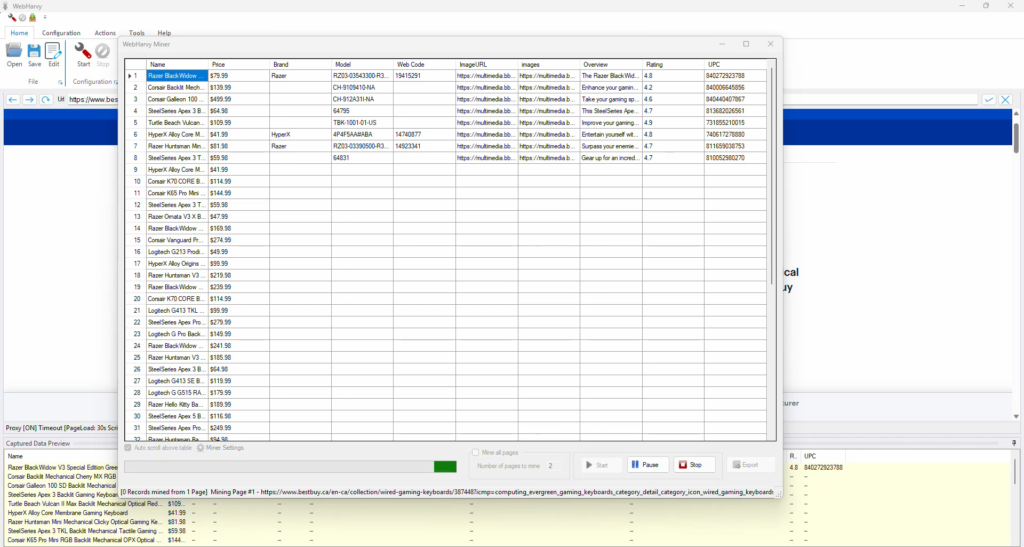Click Number of pages to mine field
The image size is (1024, 547).
click(x=554, y=466)
